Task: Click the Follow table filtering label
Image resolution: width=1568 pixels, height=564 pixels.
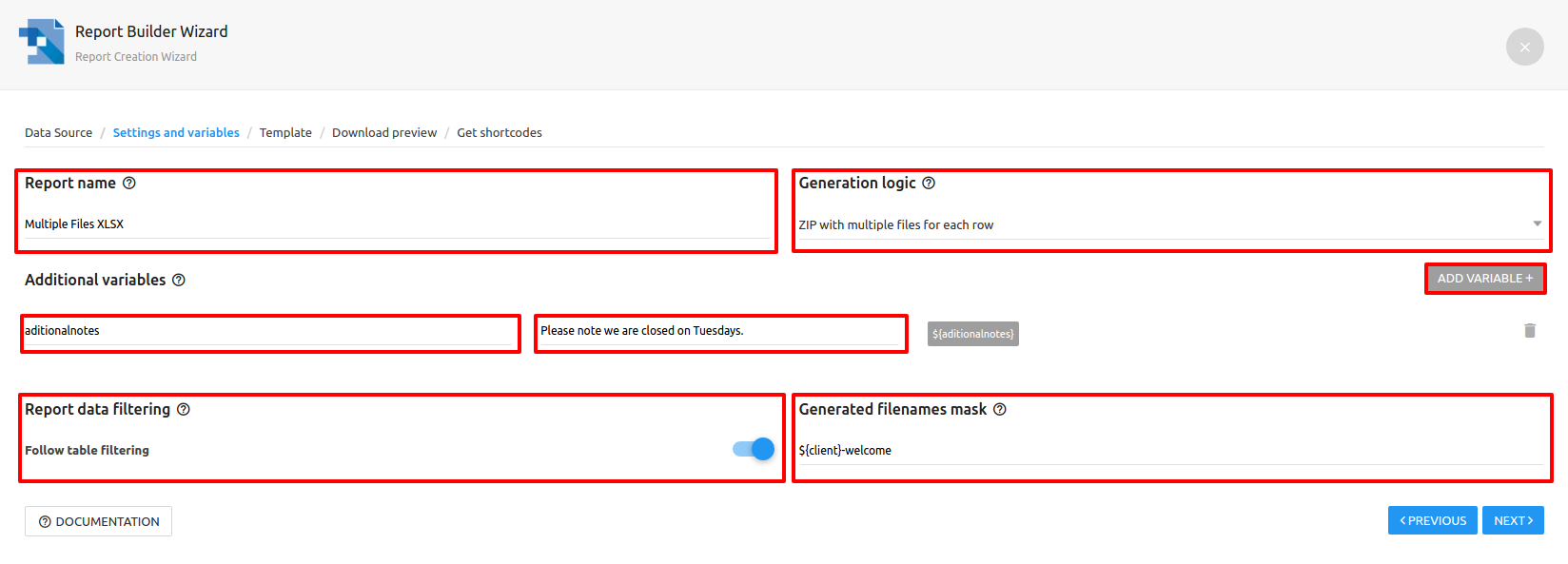Action: [x=87, y=450]
